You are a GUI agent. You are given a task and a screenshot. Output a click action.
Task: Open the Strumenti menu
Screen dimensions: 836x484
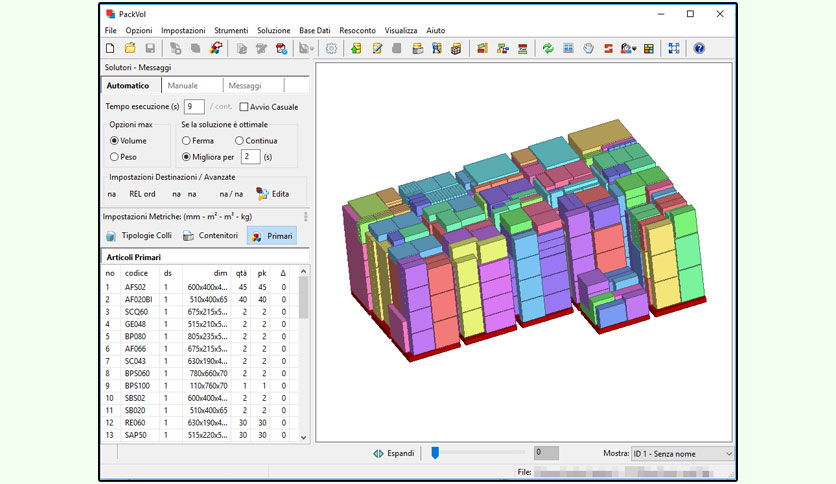click(231, 30)
